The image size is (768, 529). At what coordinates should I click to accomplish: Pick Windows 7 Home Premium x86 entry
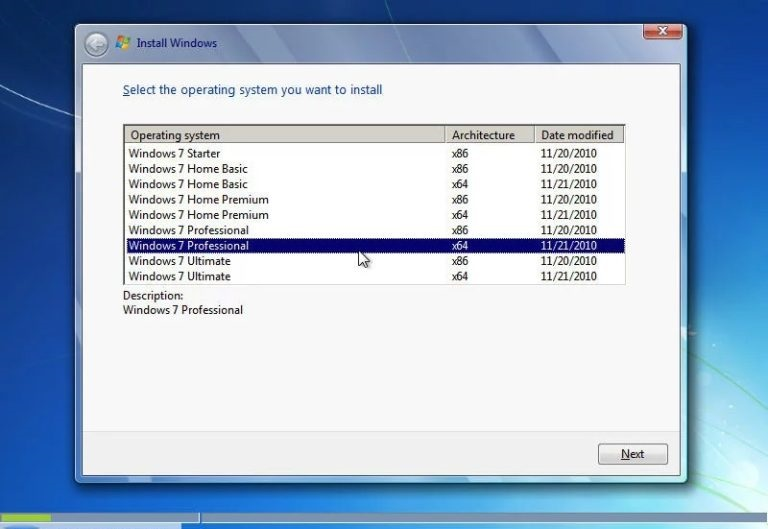[x=198, y=200]
